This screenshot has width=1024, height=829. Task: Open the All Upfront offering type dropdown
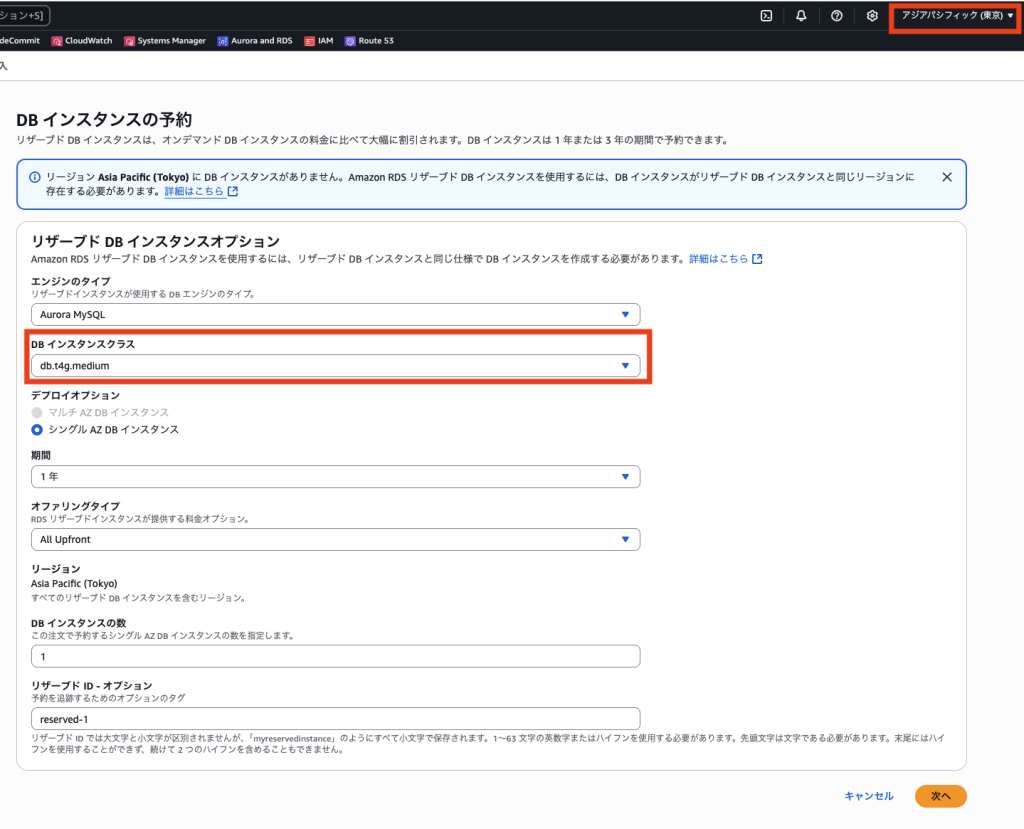(335, 540)
